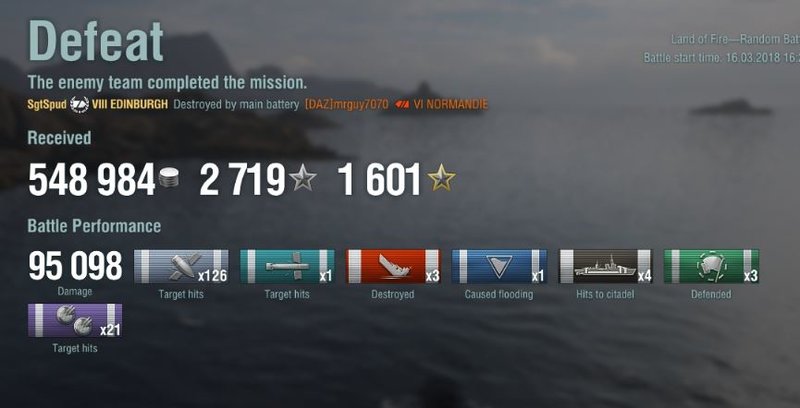Screen dimensions: 800x408
Task: Select the blue Caused flooding ribbon
Action: point(499,266)
